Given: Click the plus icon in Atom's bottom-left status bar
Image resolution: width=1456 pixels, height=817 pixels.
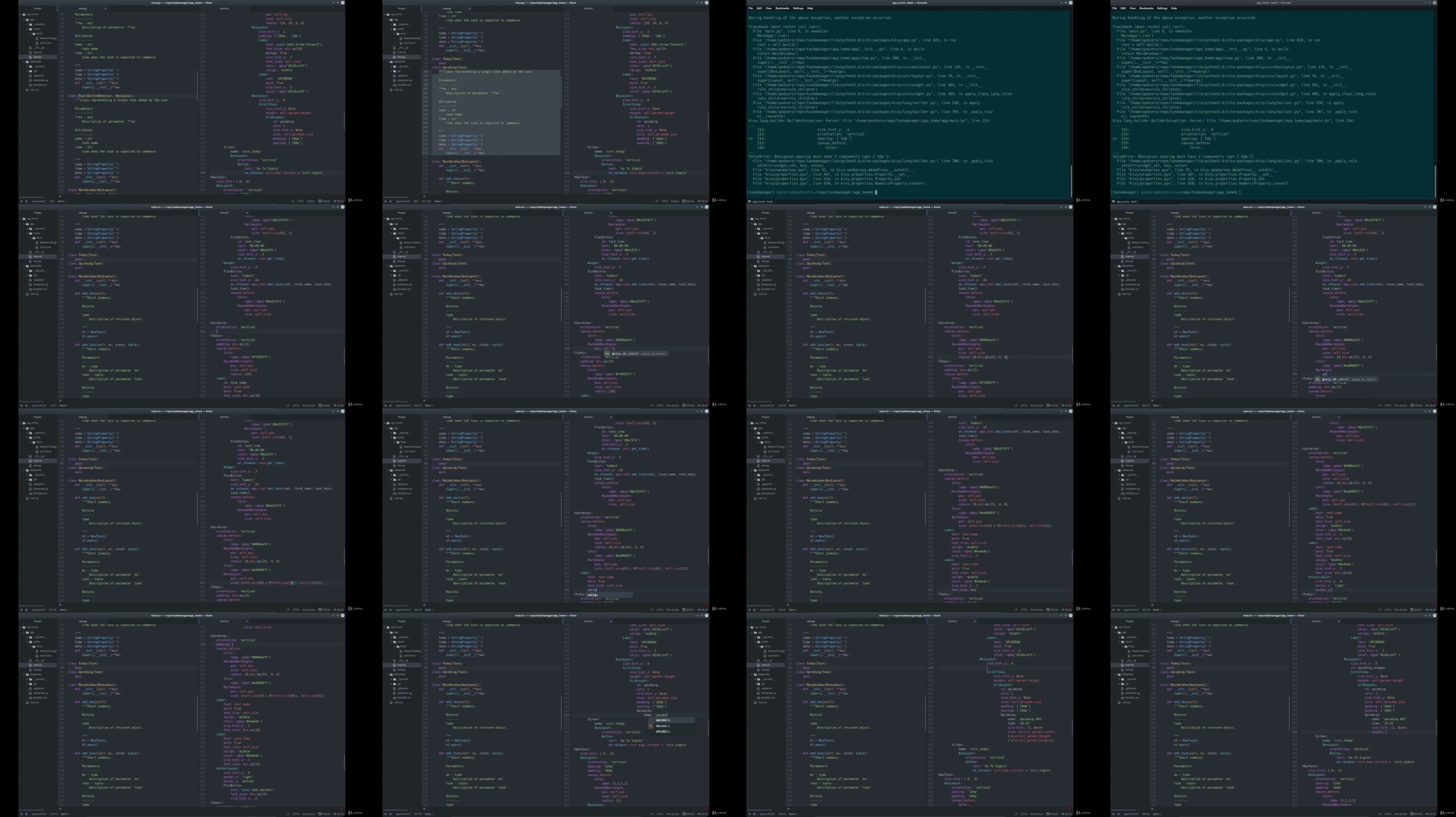Looking at the screenshot, I should [22, 201].
